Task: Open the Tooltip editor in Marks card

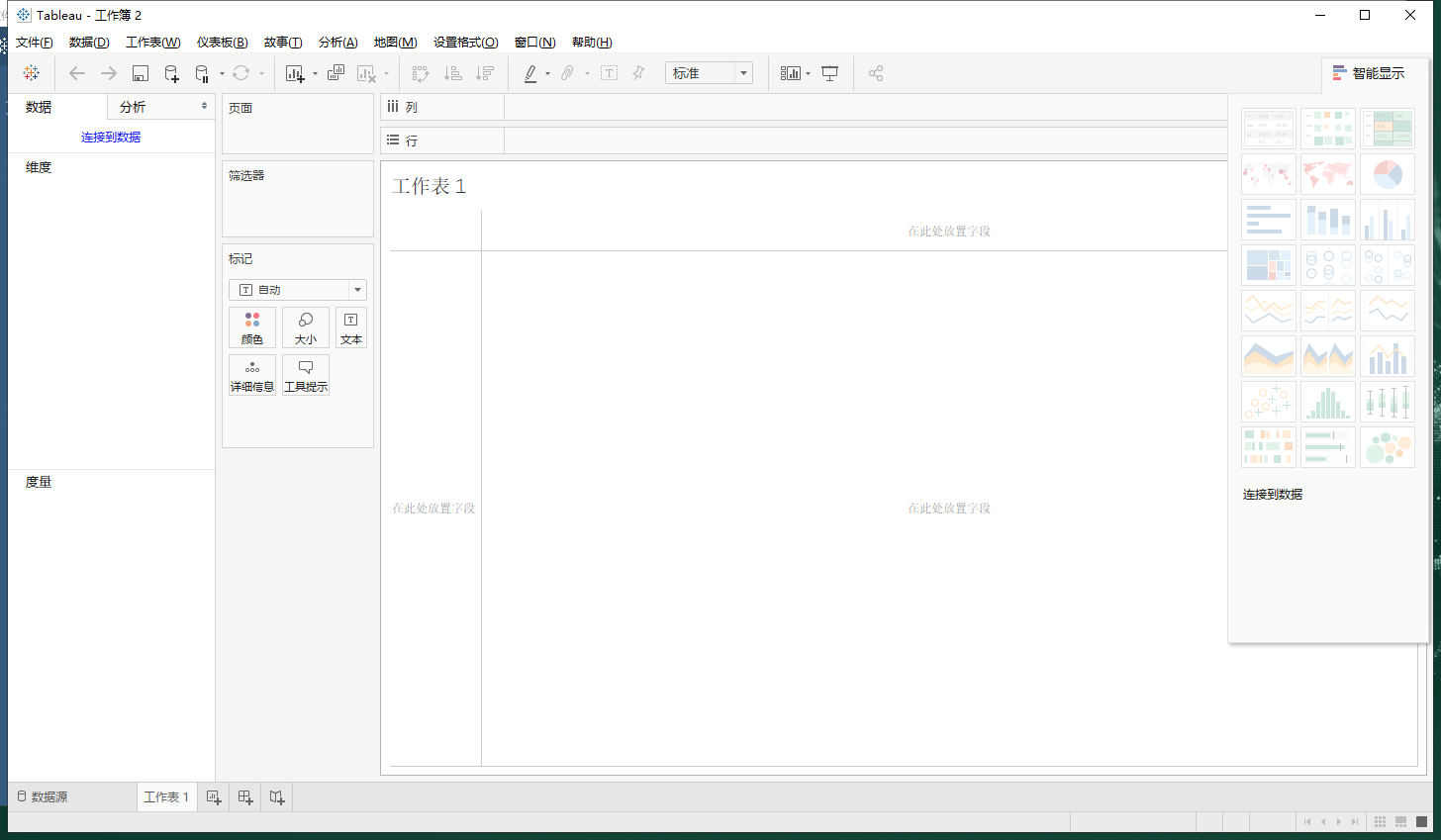Action: click(x=306, y=374)
